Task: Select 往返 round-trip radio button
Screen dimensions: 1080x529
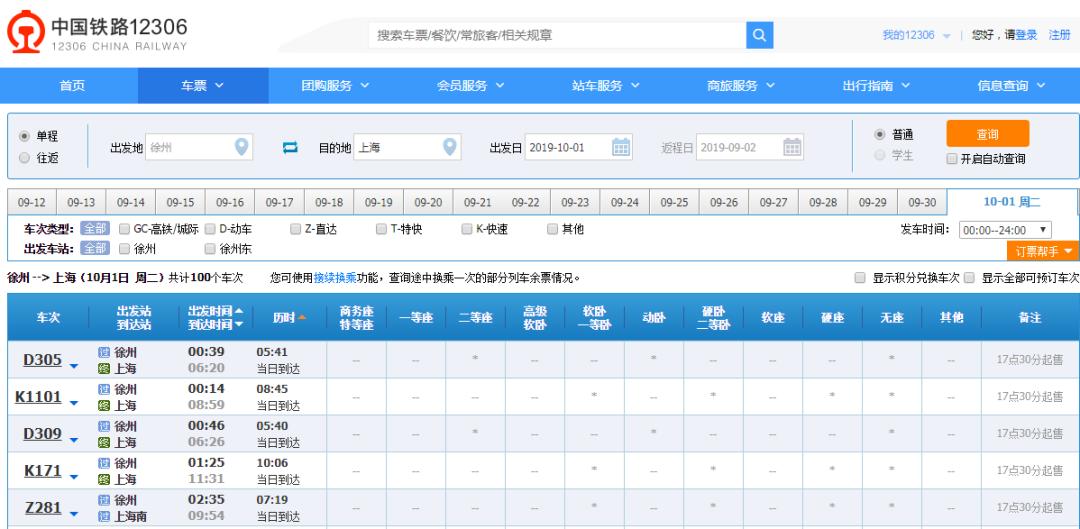Action: pyautogui.click(x=25, y=158)
